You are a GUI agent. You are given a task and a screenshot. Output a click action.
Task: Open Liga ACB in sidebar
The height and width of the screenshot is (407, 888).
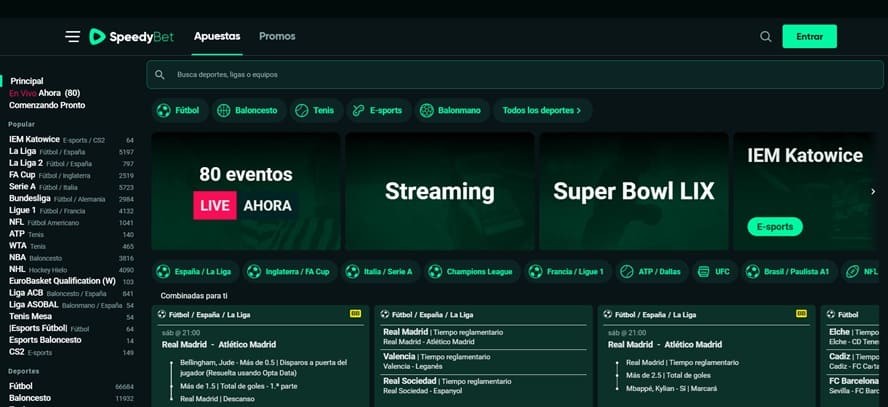[x=71, y=293]
